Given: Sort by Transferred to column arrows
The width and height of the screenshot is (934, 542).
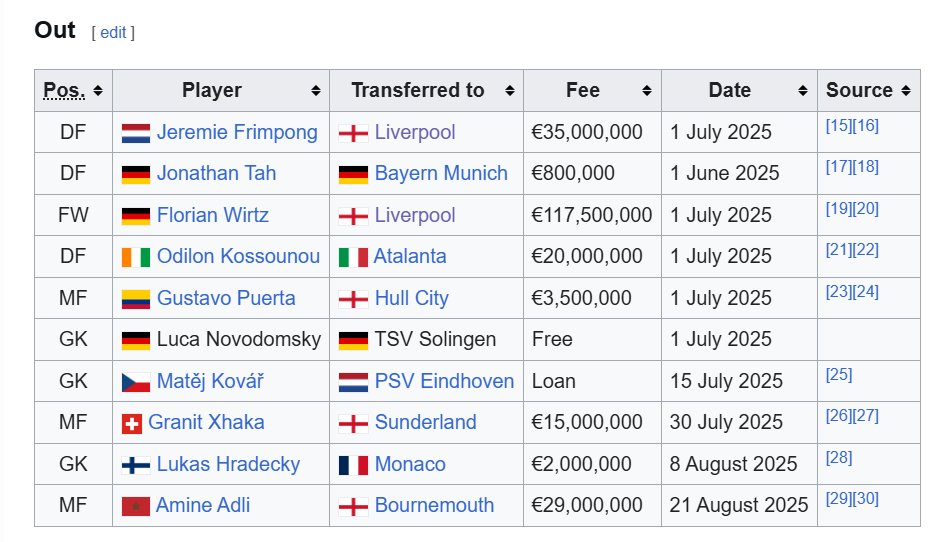Looking at the screenshot, I should [x=510, y=91].
